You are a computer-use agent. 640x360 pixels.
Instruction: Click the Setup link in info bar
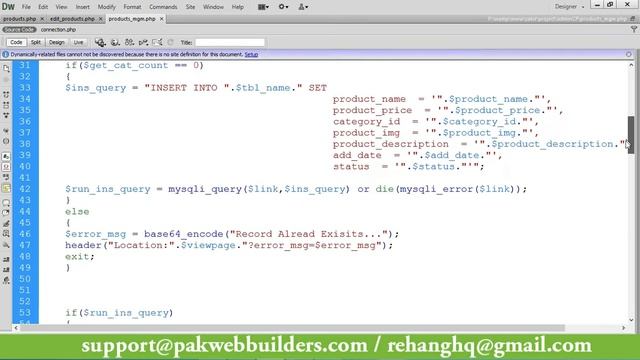(251, 54)
